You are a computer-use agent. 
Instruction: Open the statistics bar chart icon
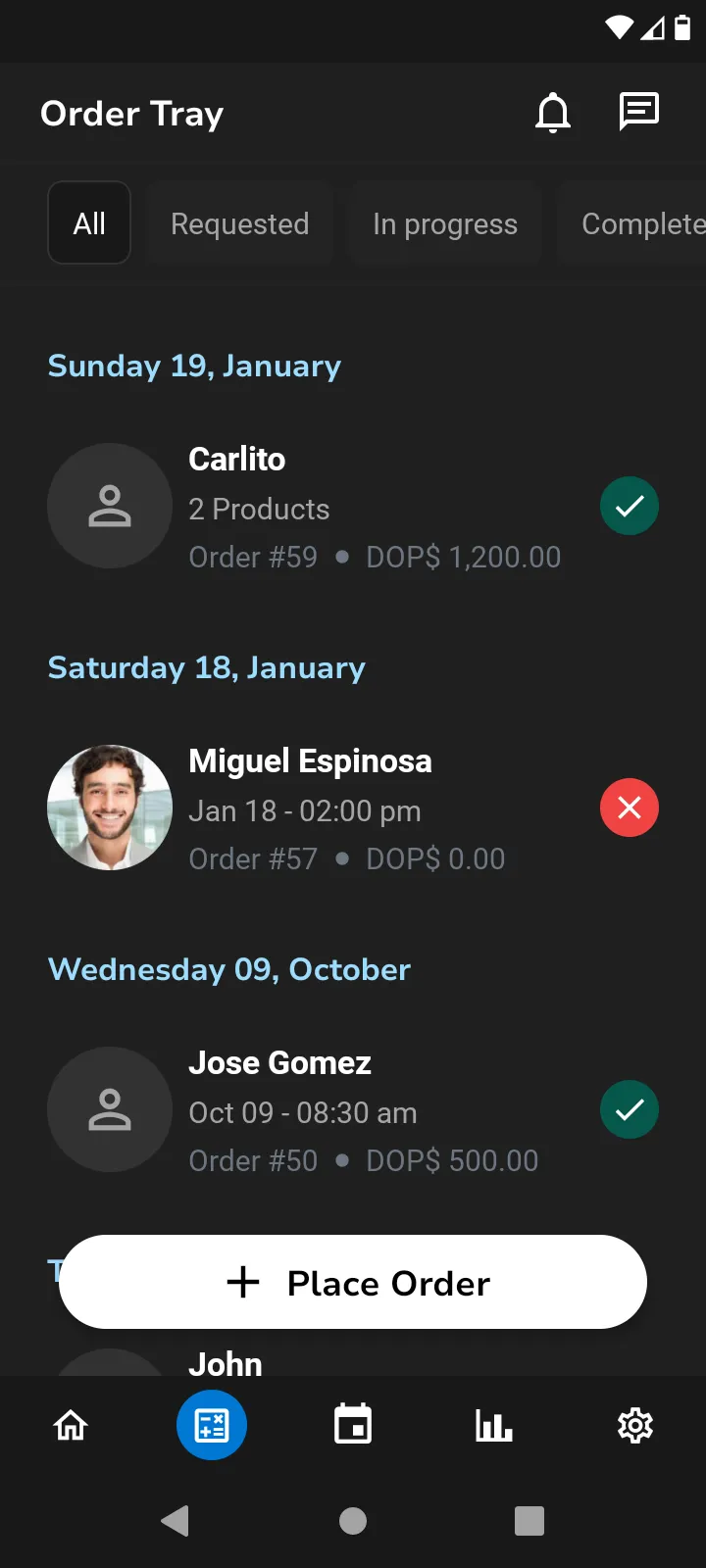[494, 1425]
